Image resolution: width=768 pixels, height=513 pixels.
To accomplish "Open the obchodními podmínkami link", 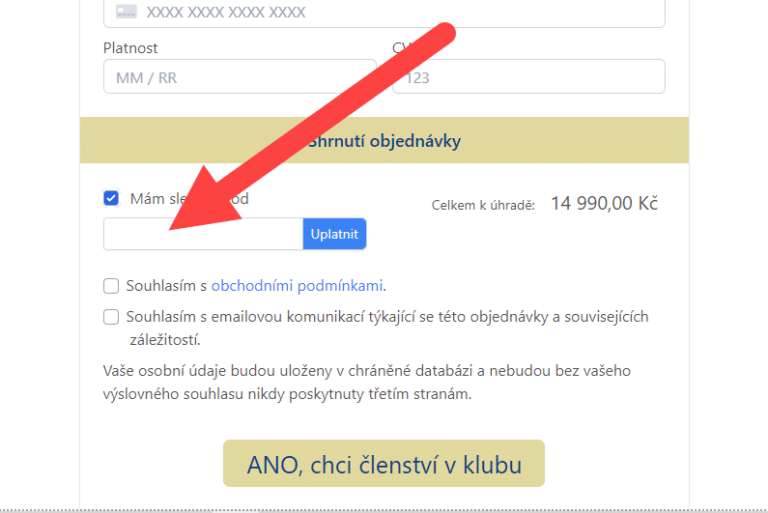I will 297,286.
